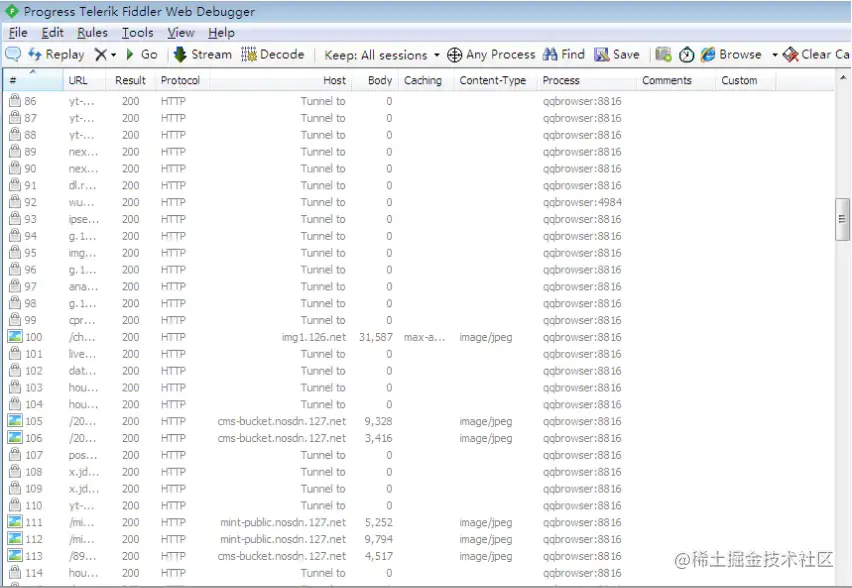Click the Replay toolbar button
Screen dimensions: 852x588
click(57, 54)
